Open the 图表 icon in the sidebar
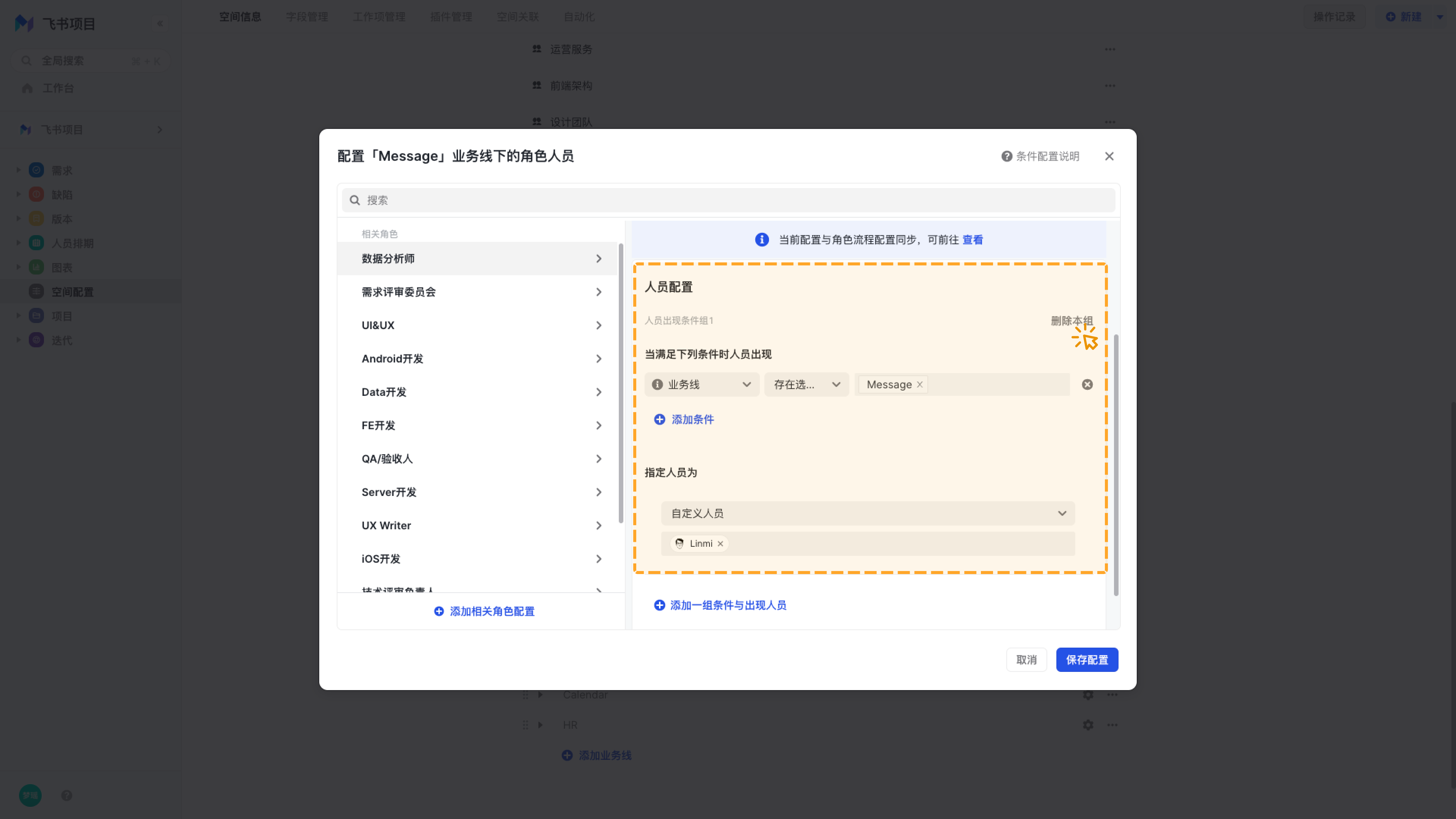Image resolution: width=1456 pixels, height=819 pixels. click(36, 267)
